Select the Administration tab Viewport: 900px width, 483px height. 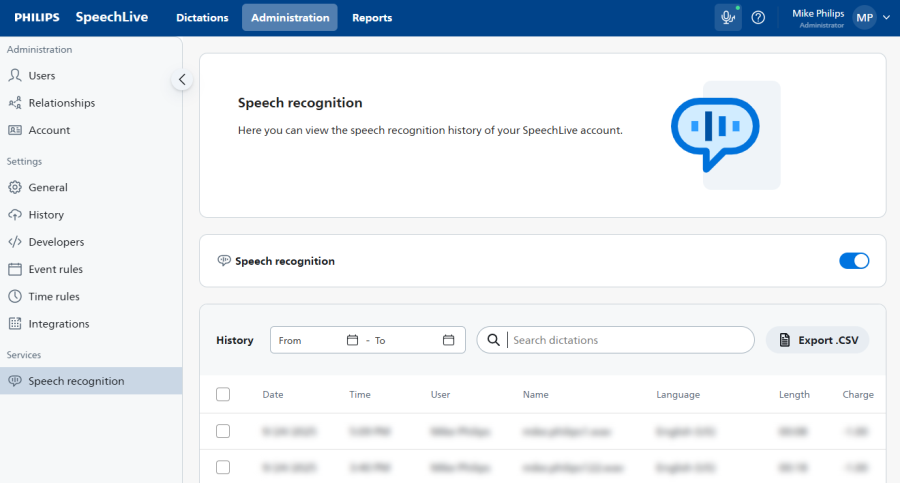coord(290,18)
